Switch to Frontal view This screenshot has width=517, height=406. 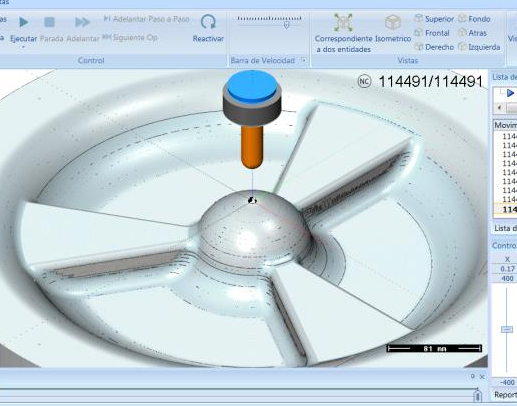click(432, 33)
